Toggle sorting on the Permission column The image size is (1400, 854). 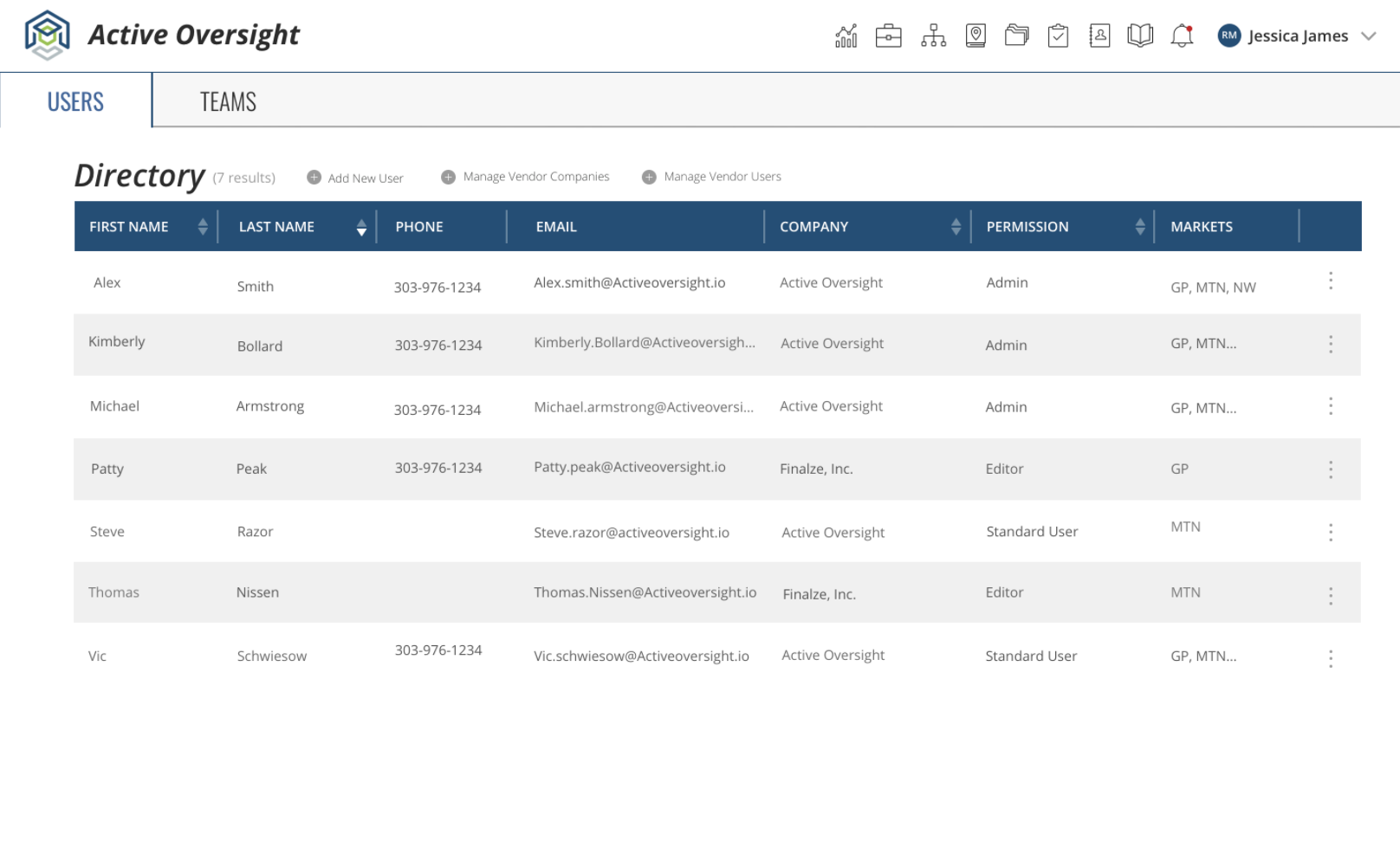[1140, 226]
